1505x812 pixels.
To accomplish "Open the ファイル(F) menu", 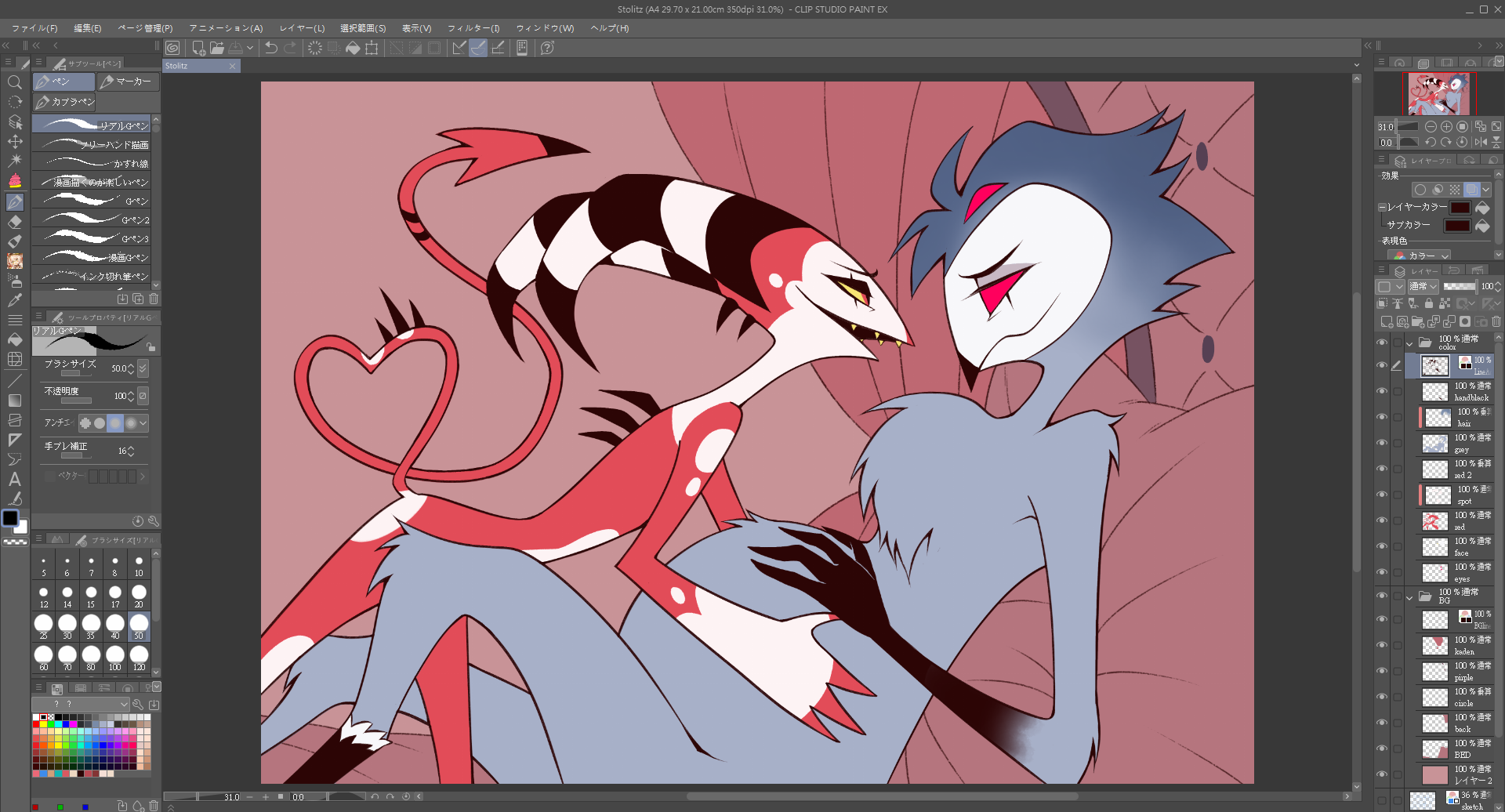I will pos(34,28).
